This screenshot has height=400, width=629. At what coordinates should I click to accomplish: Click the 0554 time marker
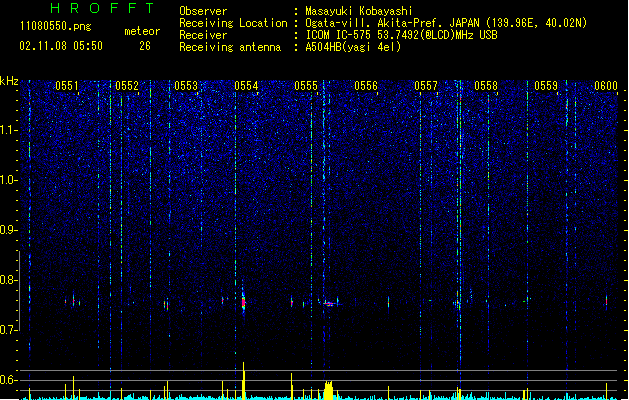246,86
